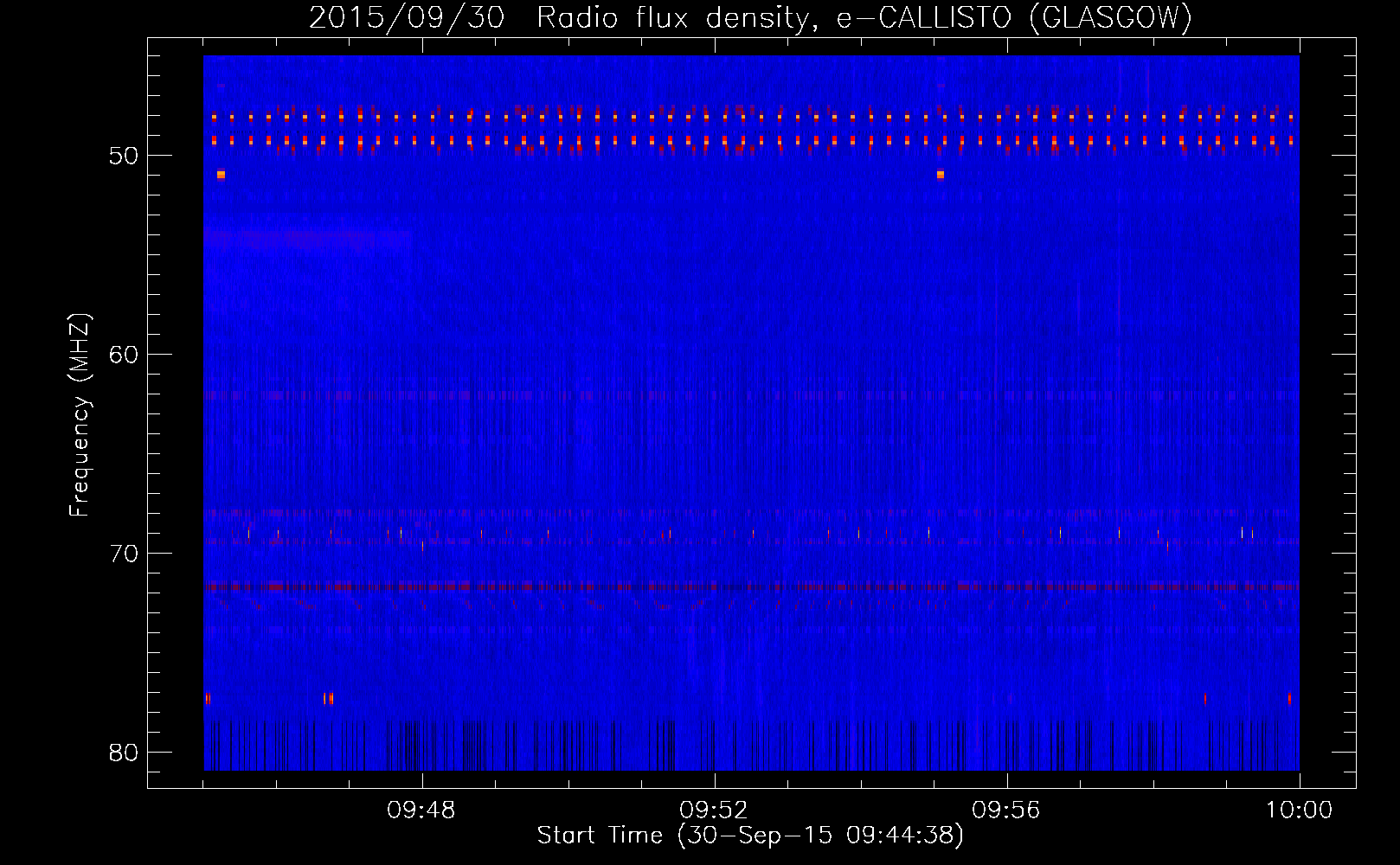Click the 10:00 time tick label

click(1299, 811)
